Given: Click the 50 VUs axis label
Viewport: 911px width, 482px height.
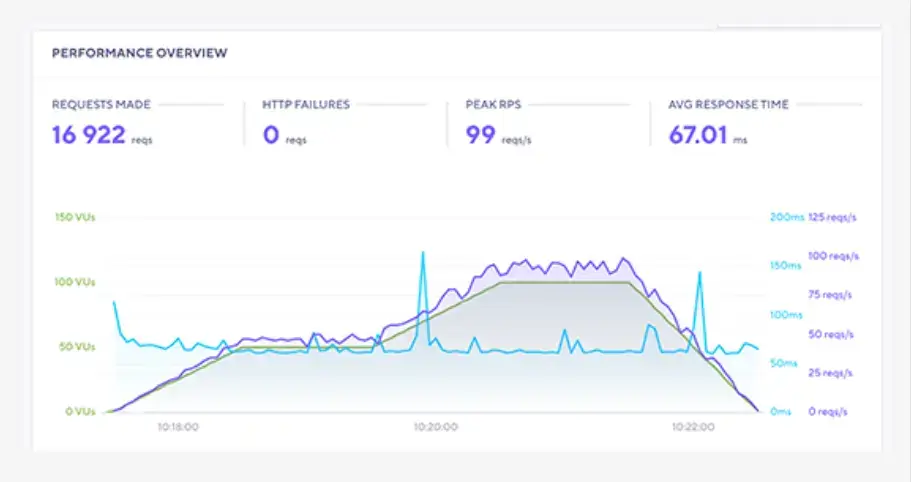Looking at the screenshot, I should click(x=77, y=347).
